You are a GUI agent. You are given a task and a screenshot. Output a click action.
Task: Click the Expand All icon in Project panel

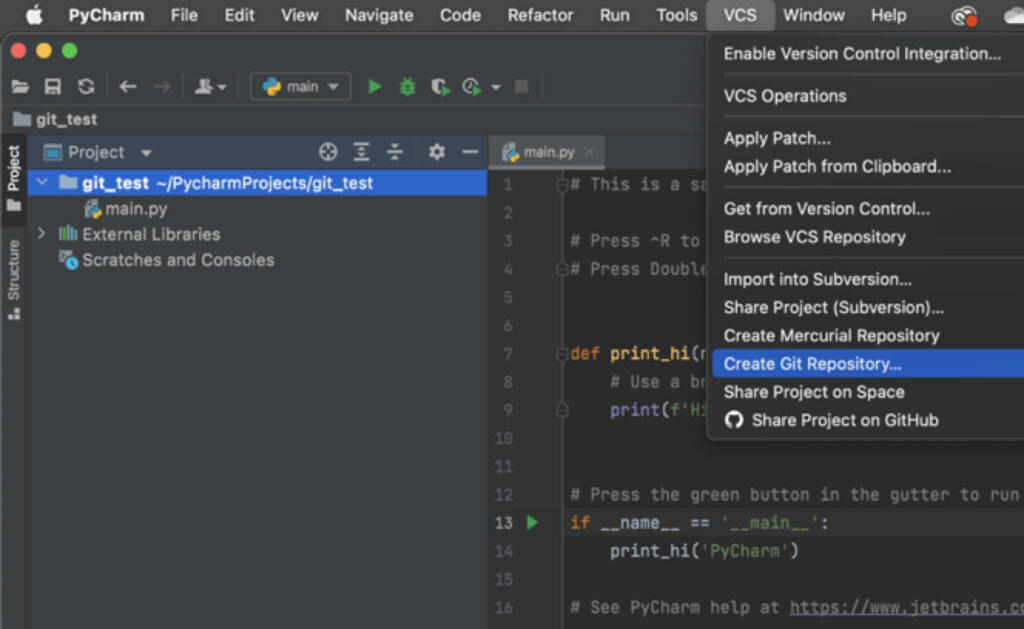361,152
